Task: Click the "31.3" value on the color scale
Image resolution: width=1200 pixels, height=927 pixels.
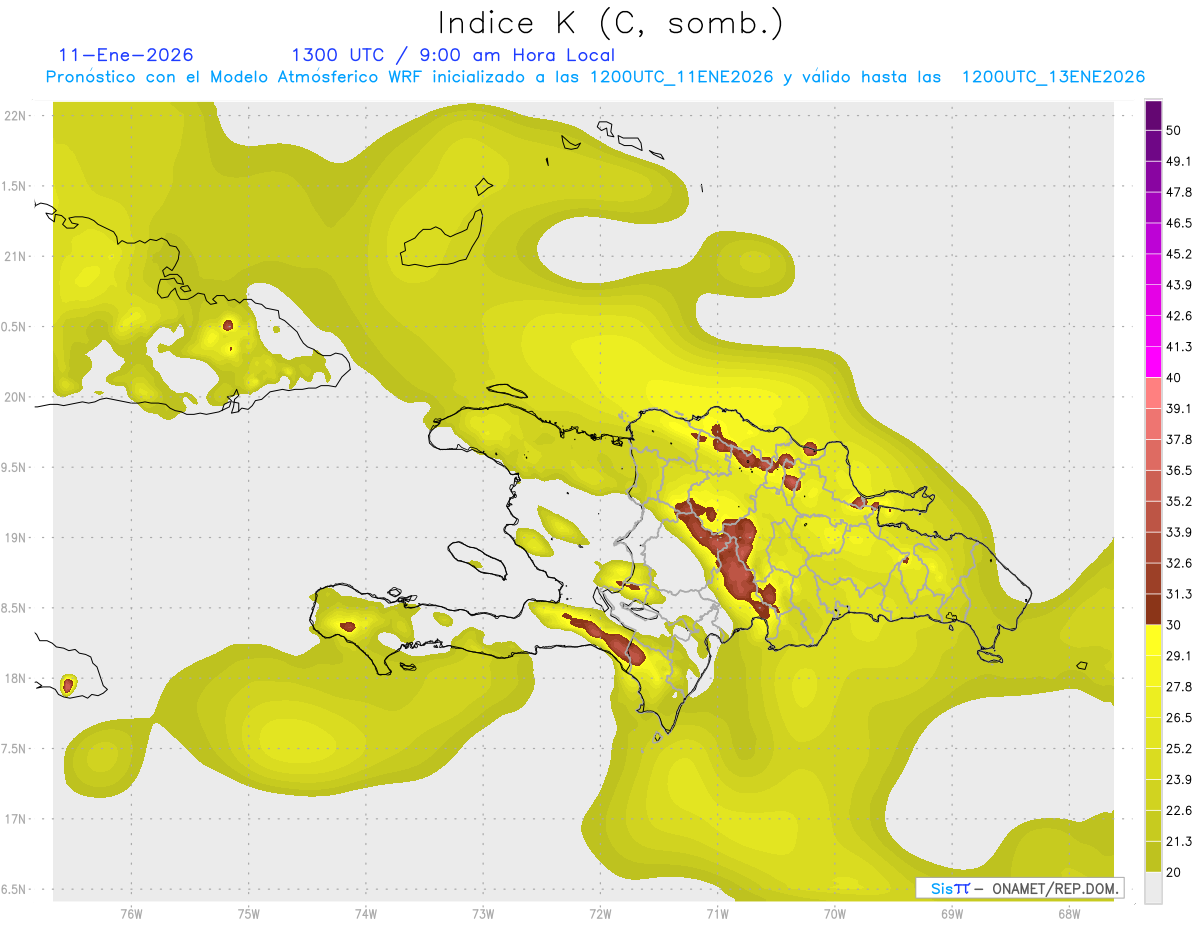Action: click(1179, 594)
